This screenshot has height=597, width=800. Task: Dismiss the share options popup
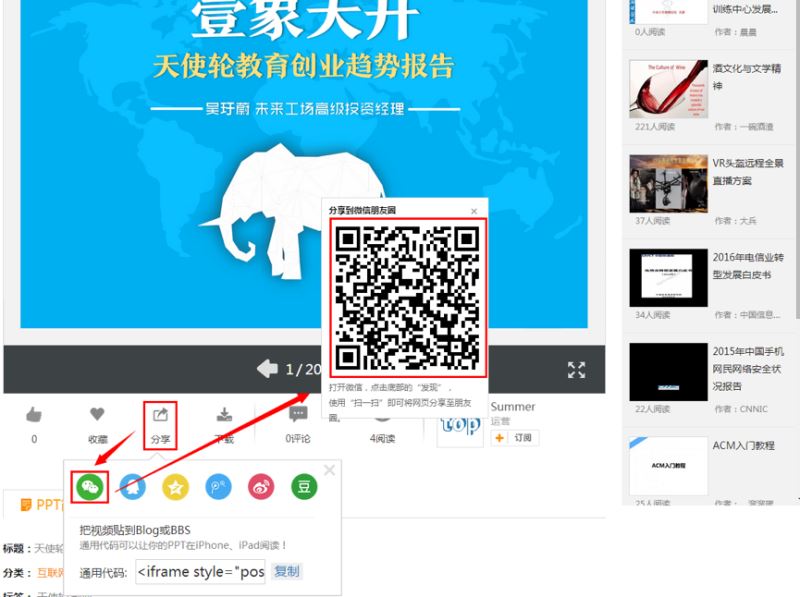(x=329, y=470)
